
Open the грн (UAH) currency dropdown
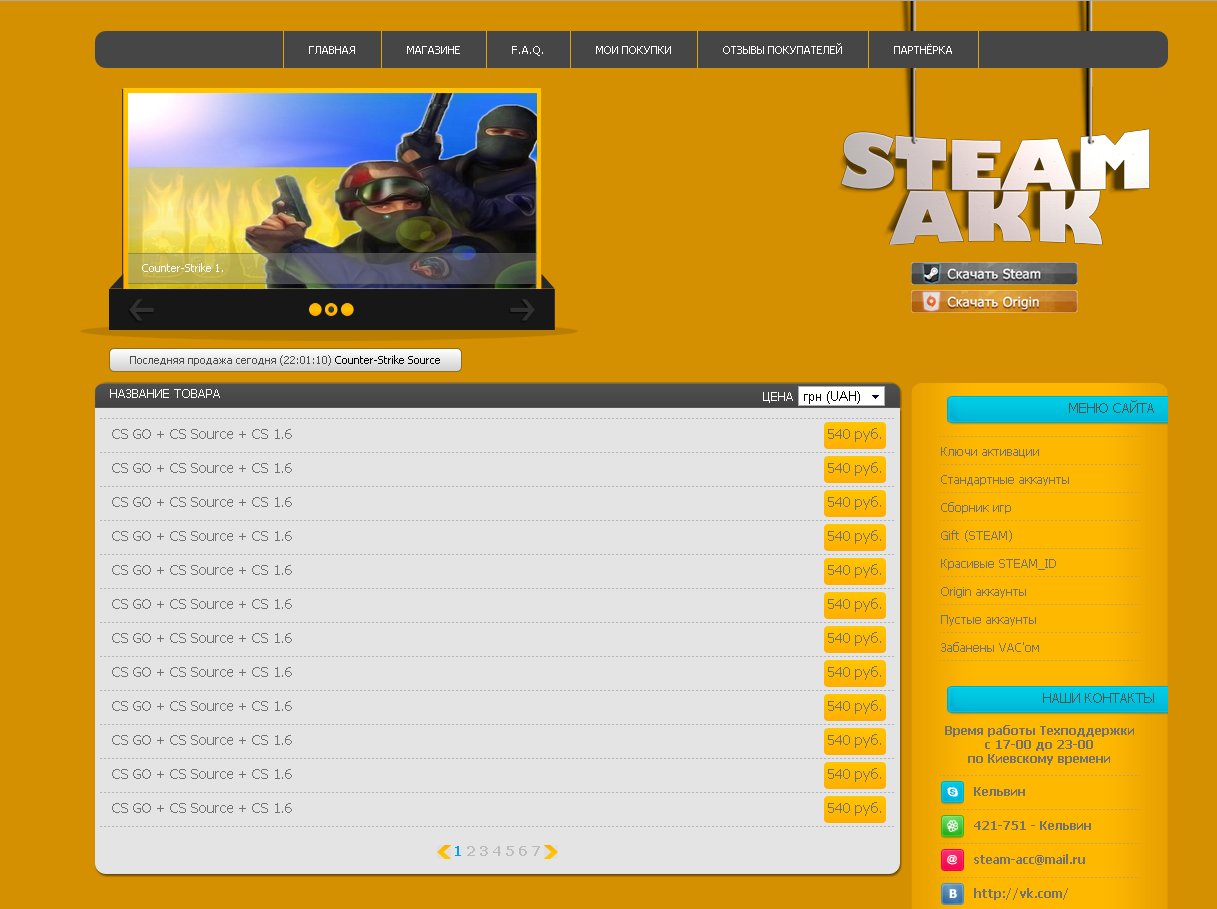click(x=841, y=397)
